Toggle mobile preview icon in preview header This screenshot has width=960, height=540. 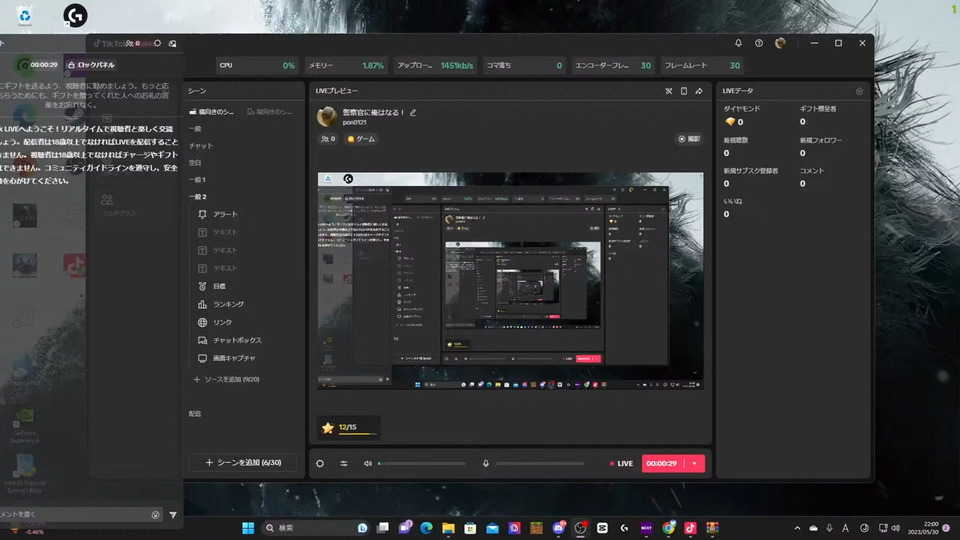pyautogui.click(x=684, y=91)
